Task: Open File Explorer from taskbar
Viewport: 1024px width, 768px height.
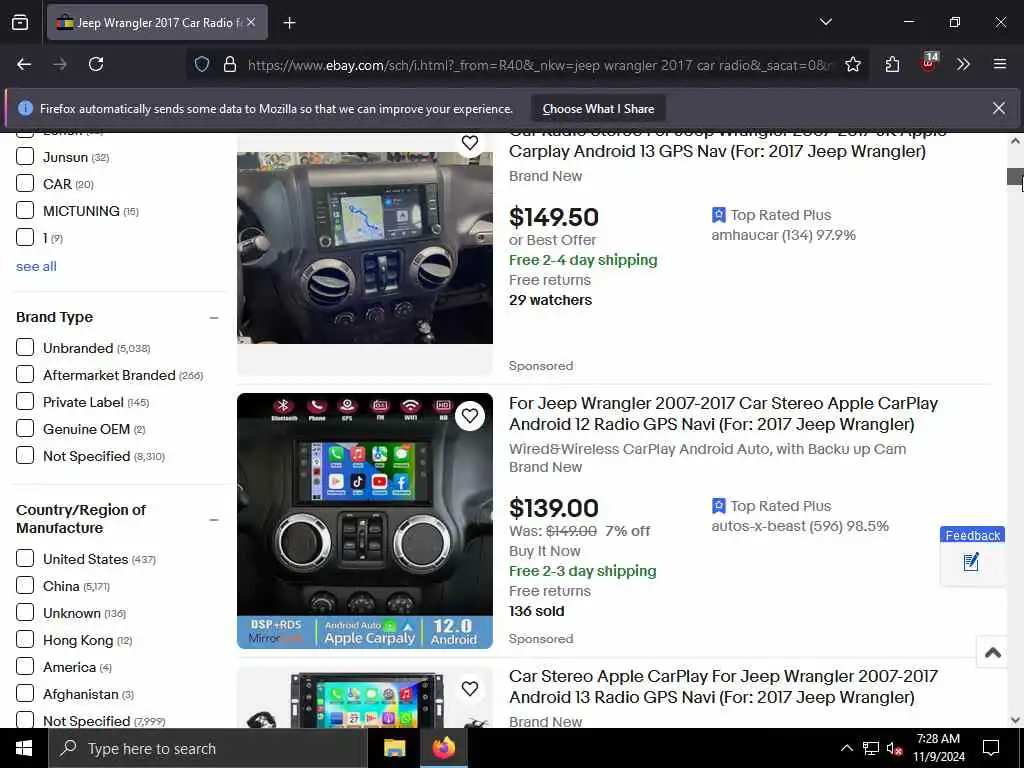Action: (394, 748)
